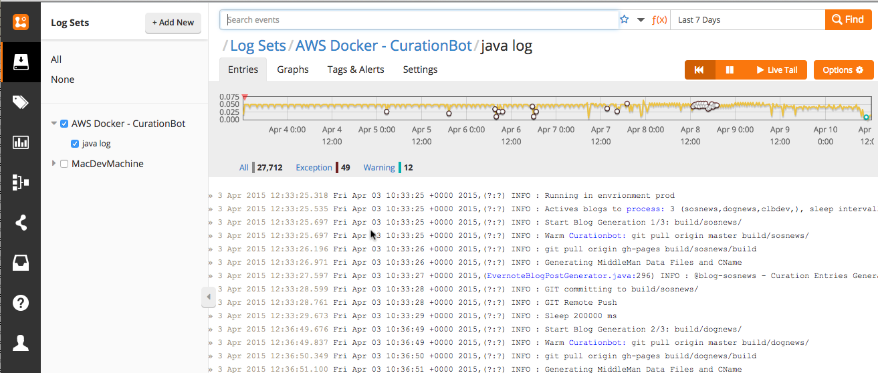Open the saved queries dropdown arrow

(641, 20)
